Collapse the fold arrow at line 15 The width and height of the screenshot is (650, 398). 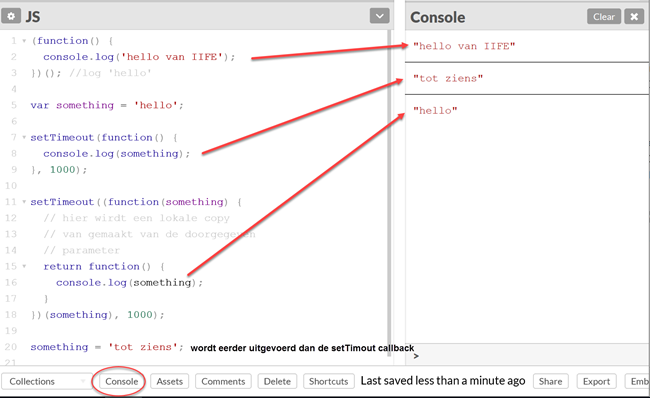[24, 266]
